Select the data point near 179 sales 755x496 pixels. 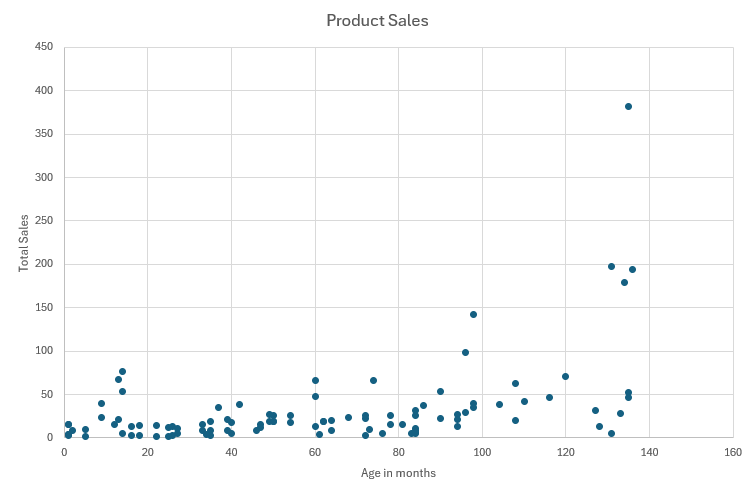[x=624, y=282]
